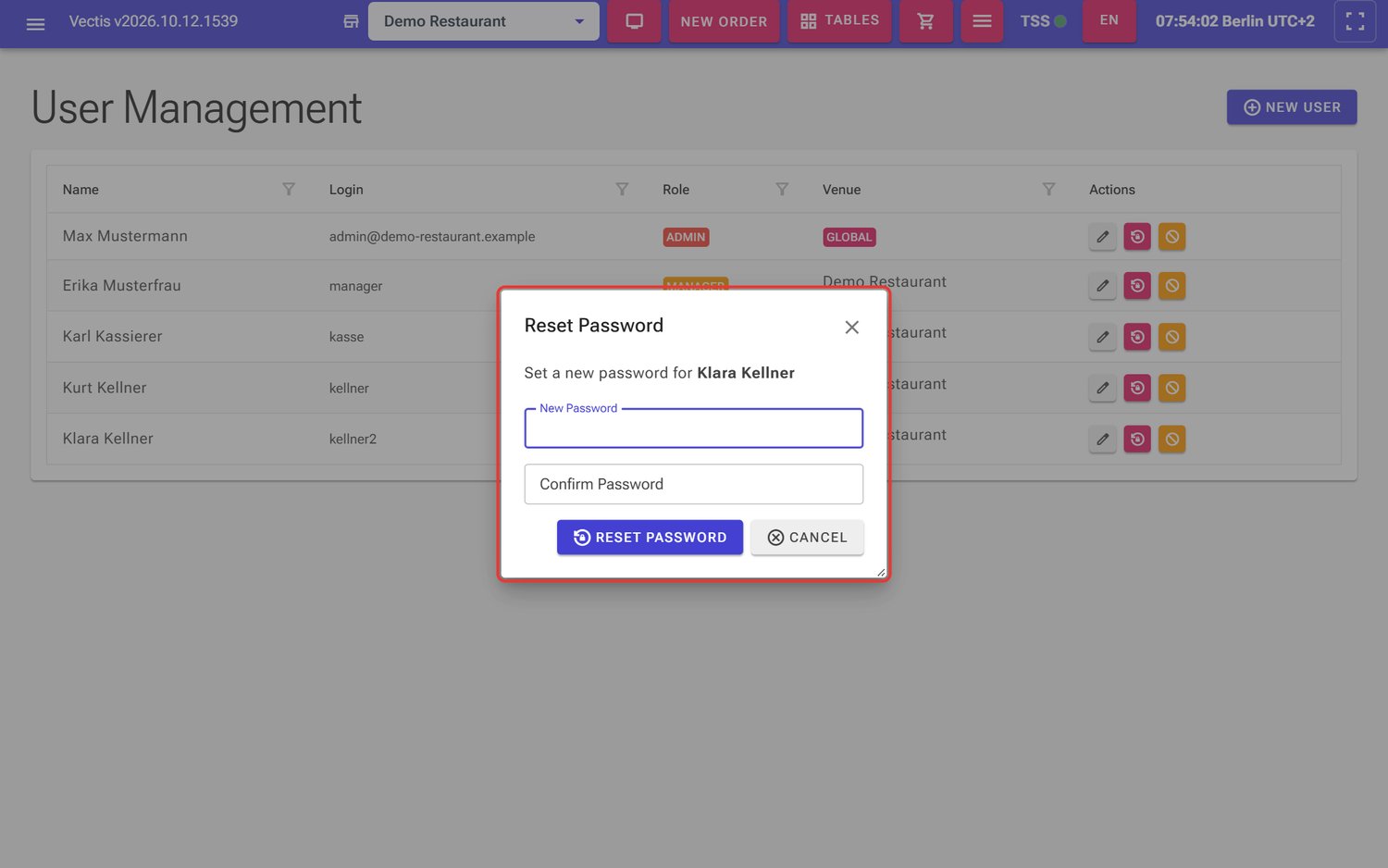This screenshot has width=1388, height=868.
Task: Confirm with the Reset Password button
Action: pyautogui.click(x=650, y=538)
